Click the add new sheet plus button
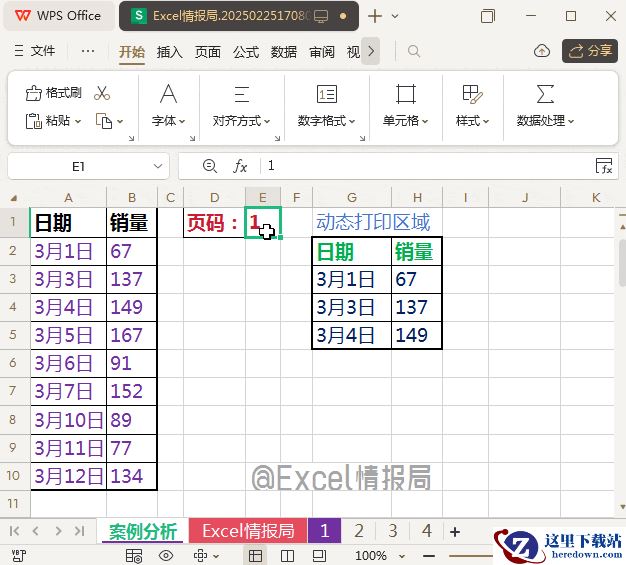The image size is (626, 565). pyautogui.click(x=455, y=531)
